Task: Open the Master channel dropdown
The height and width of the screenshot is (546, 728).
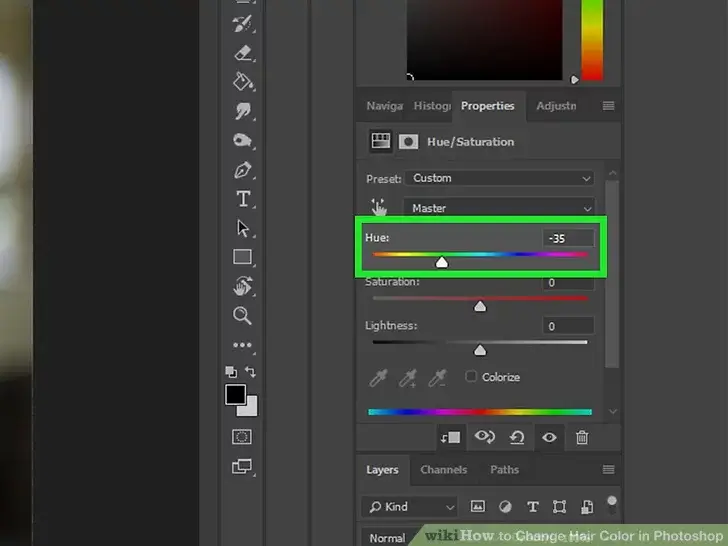Action: [498, 208]
